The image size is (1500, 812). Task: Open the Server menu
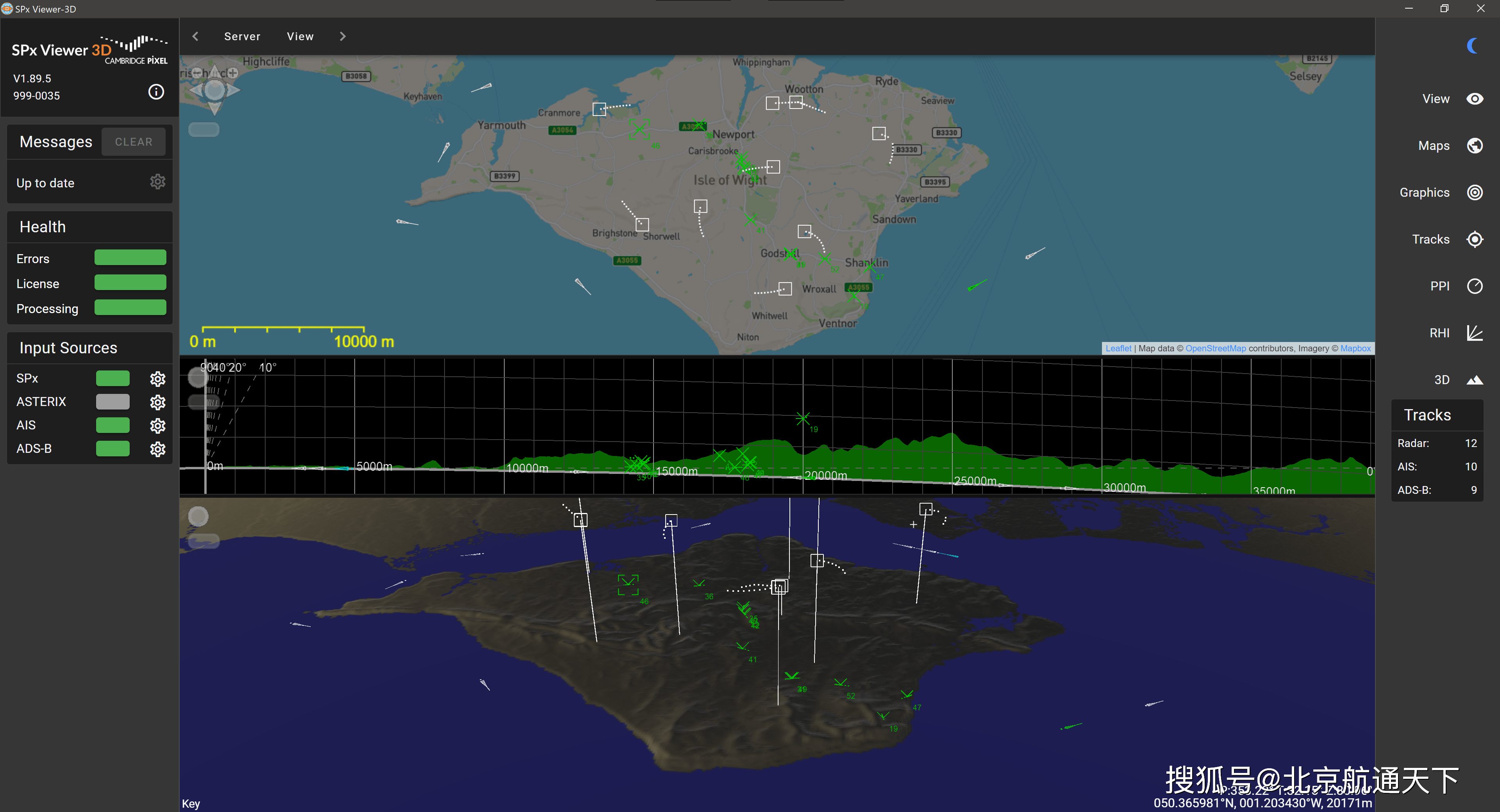tap(242, 36)
